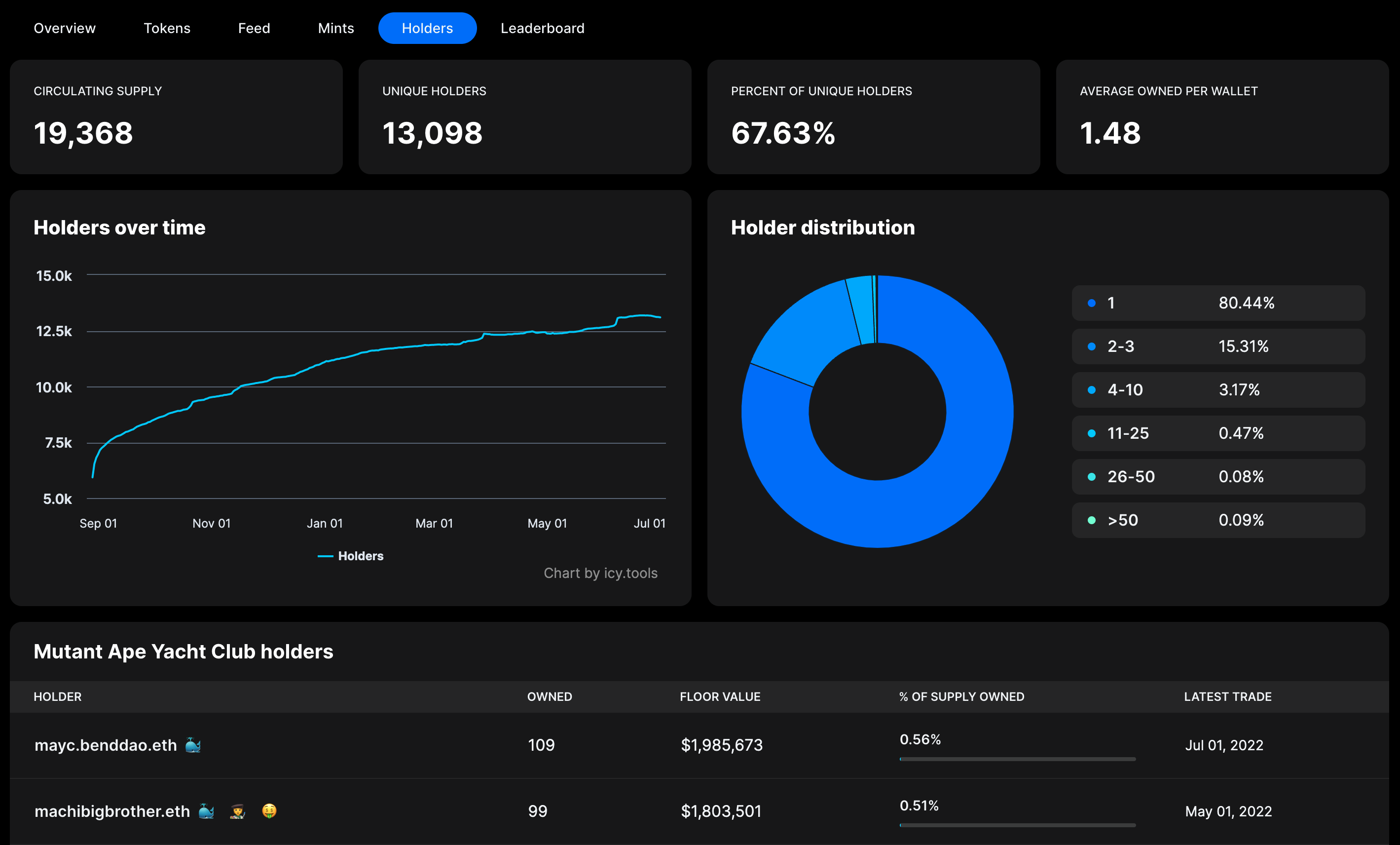Click the owned count 109
This screenshot has height=845, width=1400.
(541, 745)
